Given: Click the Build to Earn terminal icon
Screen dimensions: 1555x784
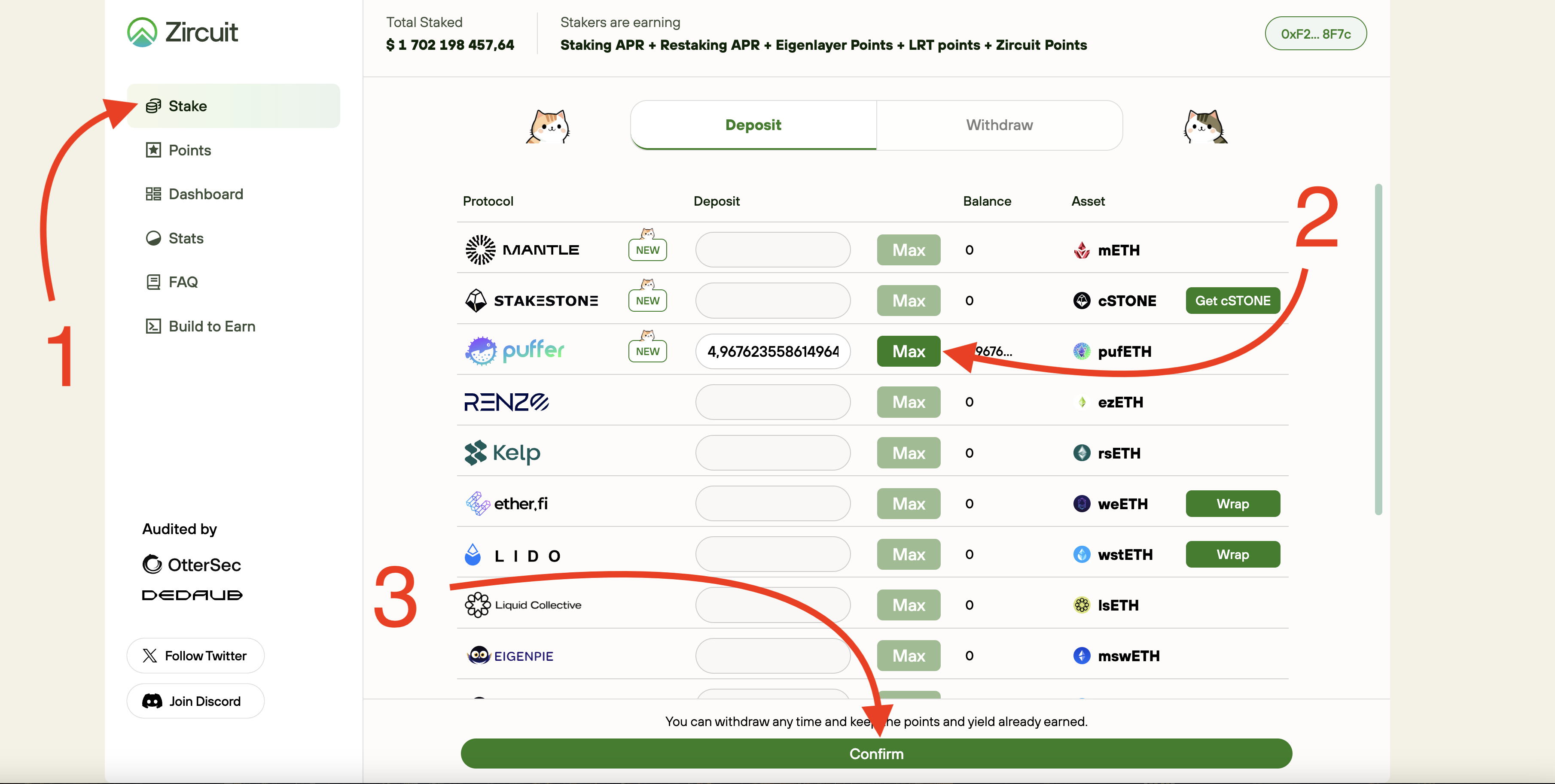Looking at the screenshot, I should coord(153,326).
